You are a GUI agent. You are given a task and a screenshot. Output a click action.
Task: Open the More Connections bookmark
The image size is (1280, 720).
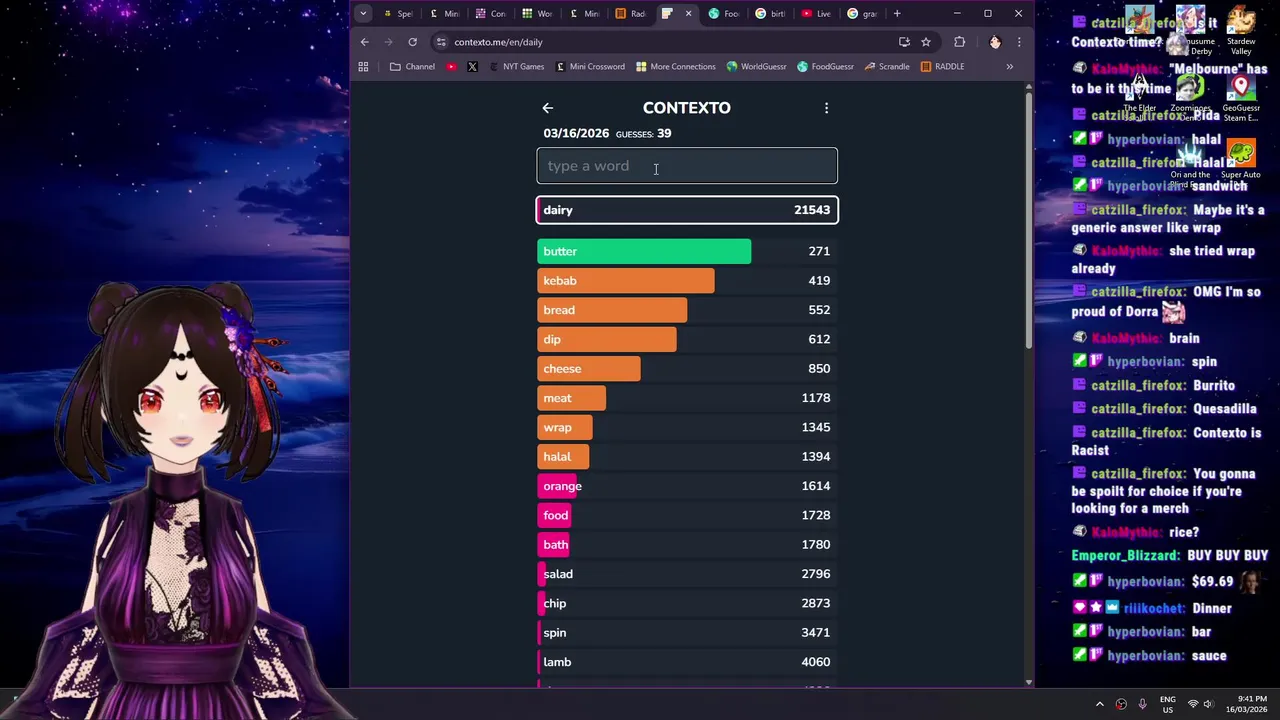(x=676, y=67)
